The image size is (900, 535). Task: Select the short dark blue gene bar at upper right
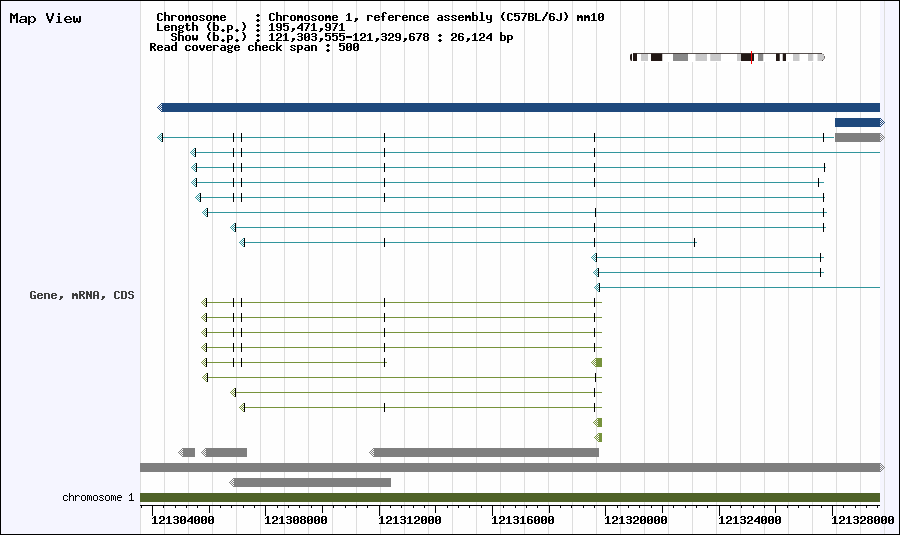point(858,122)
